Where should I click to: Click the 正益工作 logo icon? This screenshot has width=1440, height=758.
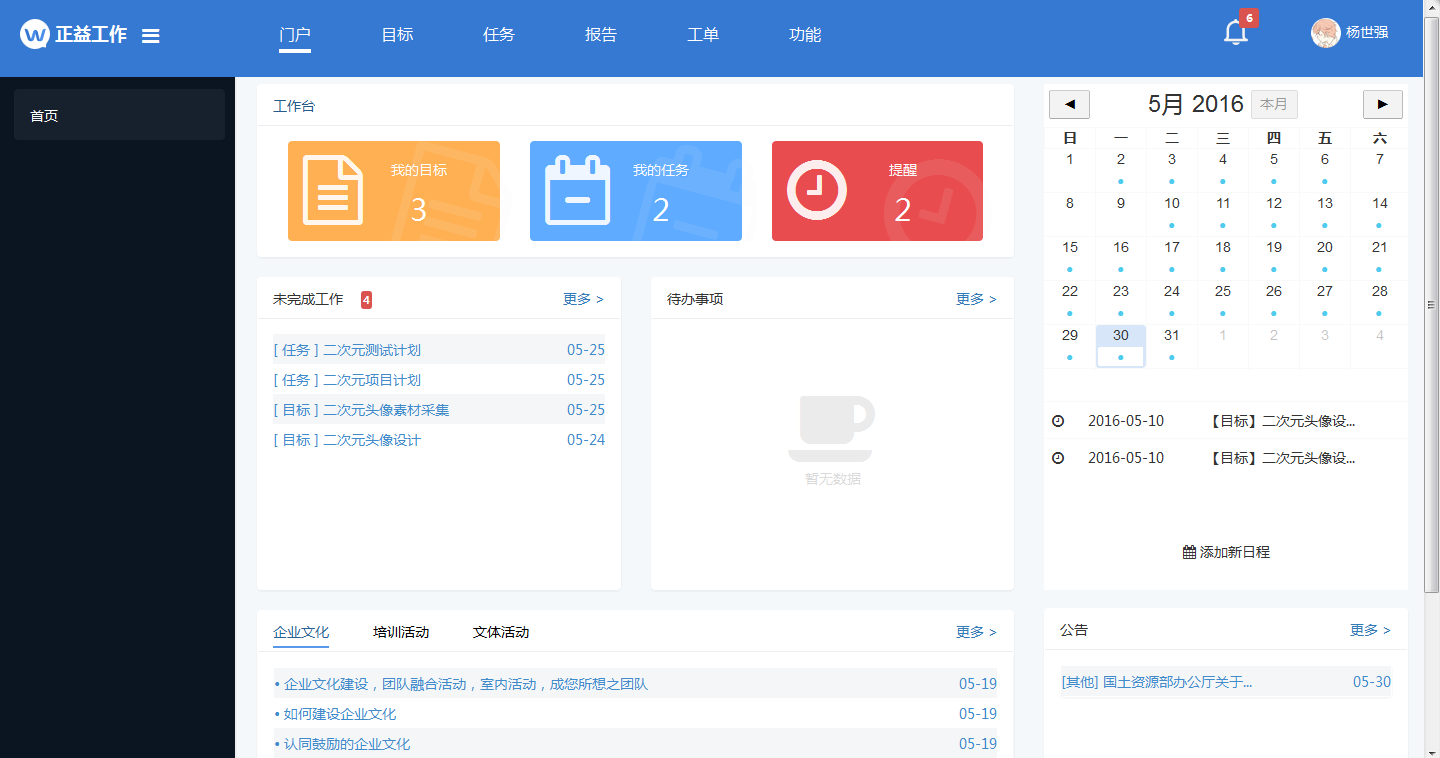coord(35,34)
